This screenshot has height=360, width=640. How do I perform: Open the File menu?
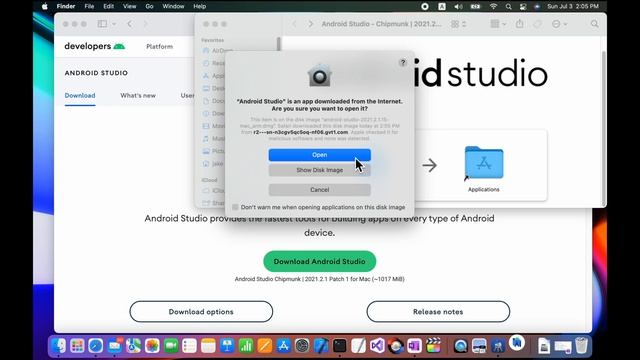(x=89, y=6)
